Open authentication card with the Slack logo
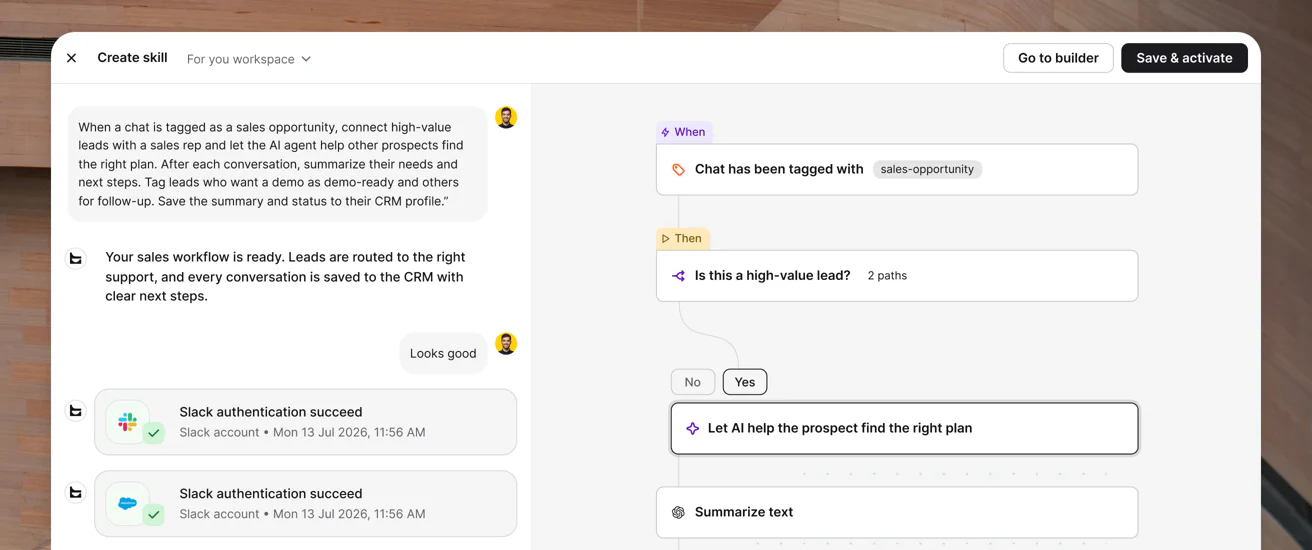 (306, 422)
